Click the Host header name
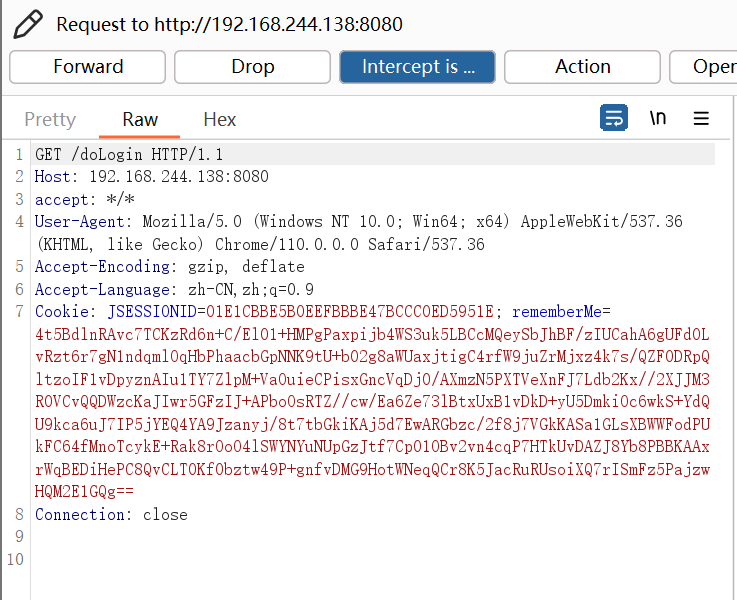Screen dimensions: 737x600 click(52, 177)
